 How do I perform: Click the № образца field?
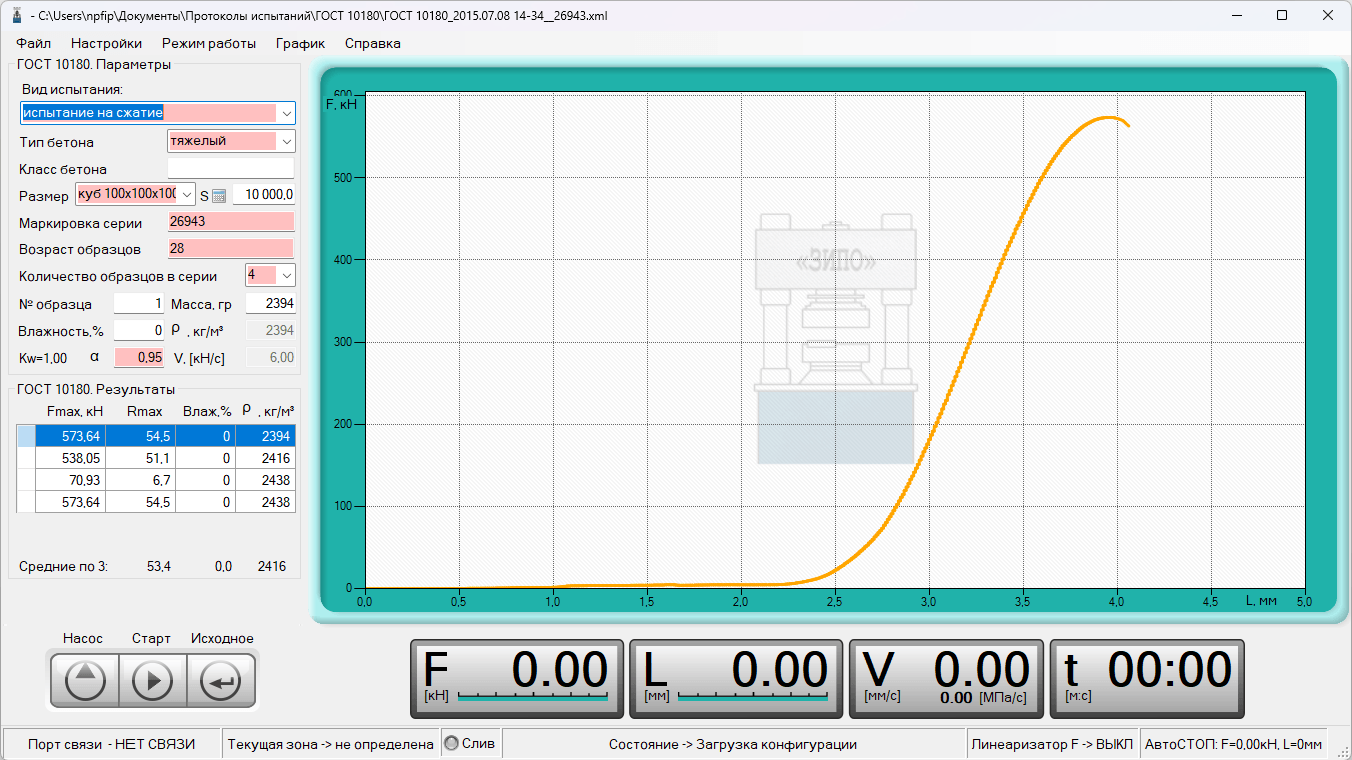coord(138,303)
